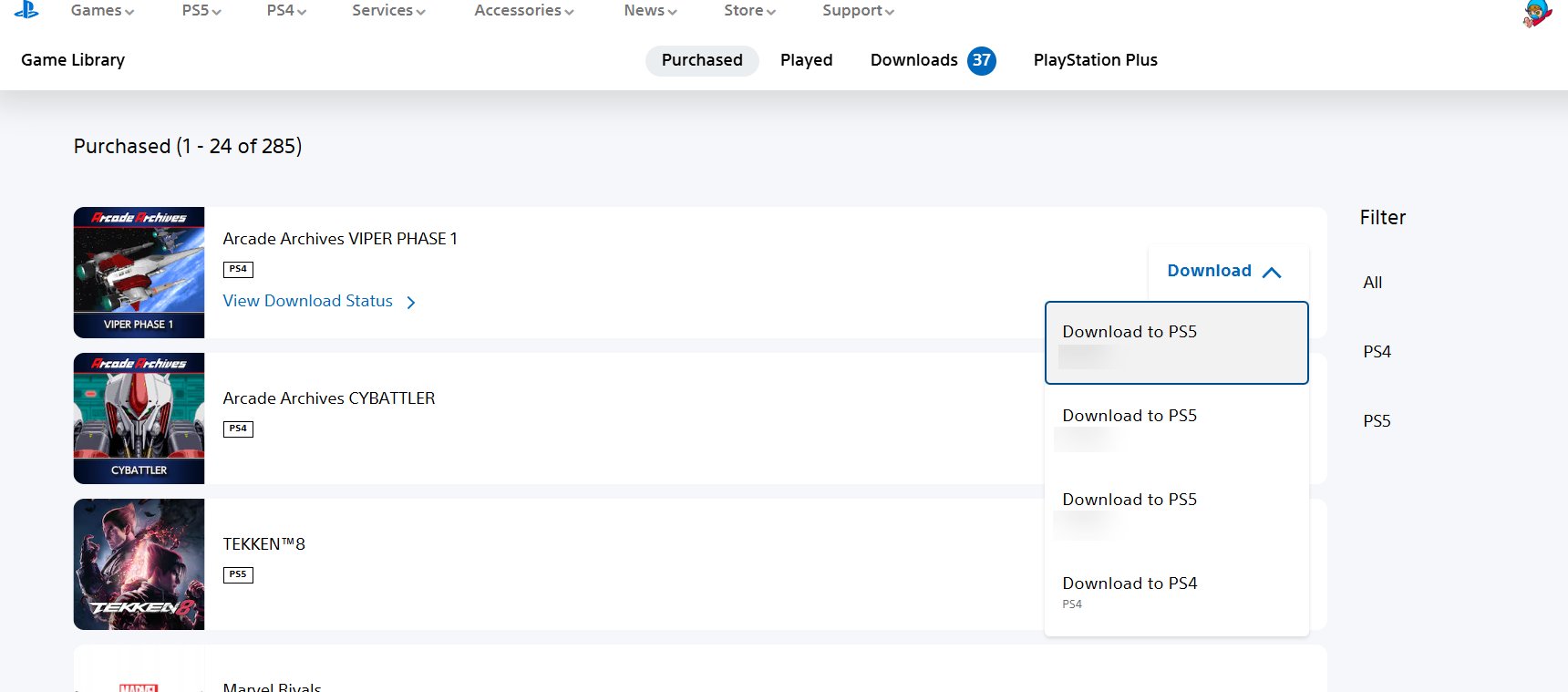Open the PlayStation Plus tab

pos(1096,60)
